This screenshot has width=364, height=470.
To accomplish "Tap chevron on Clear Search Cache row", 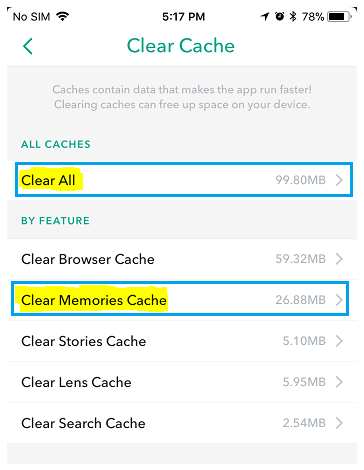I will point(339,423).
